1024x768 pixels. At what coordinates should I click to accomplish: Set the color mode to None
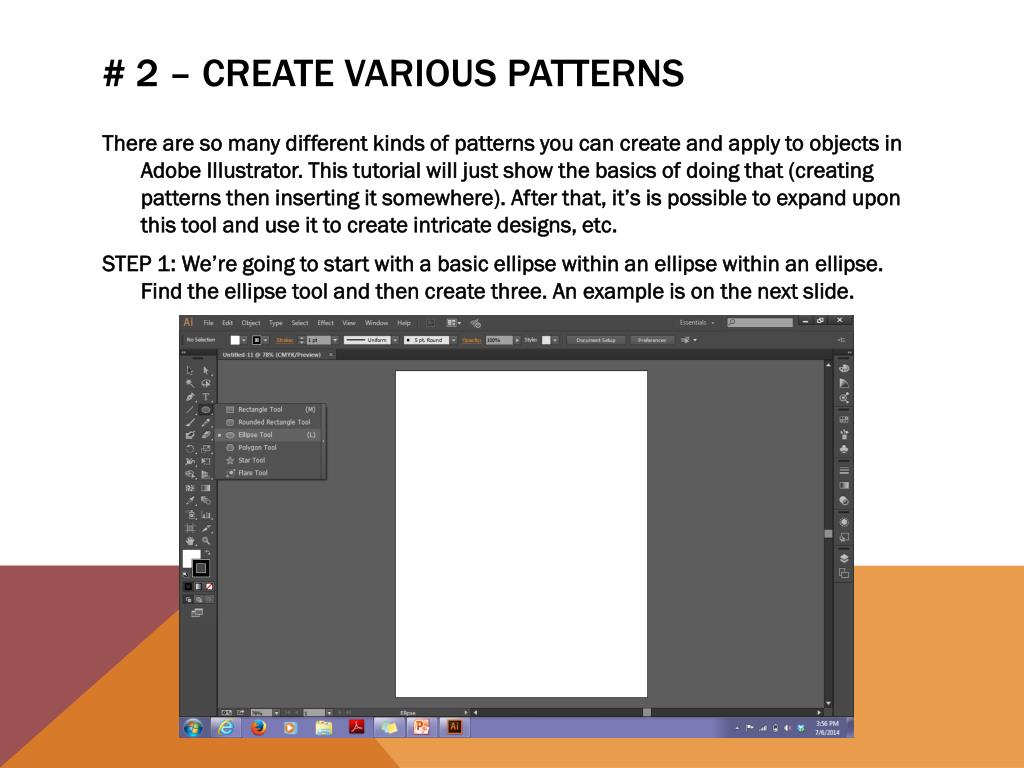click(x=209, y=586)
